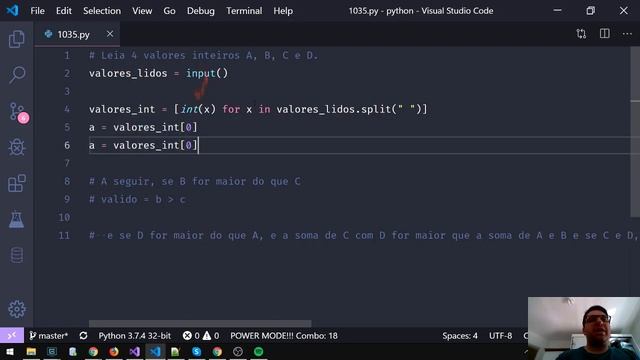
Task: Open the Help menu
Action: (x=283, y=11)
